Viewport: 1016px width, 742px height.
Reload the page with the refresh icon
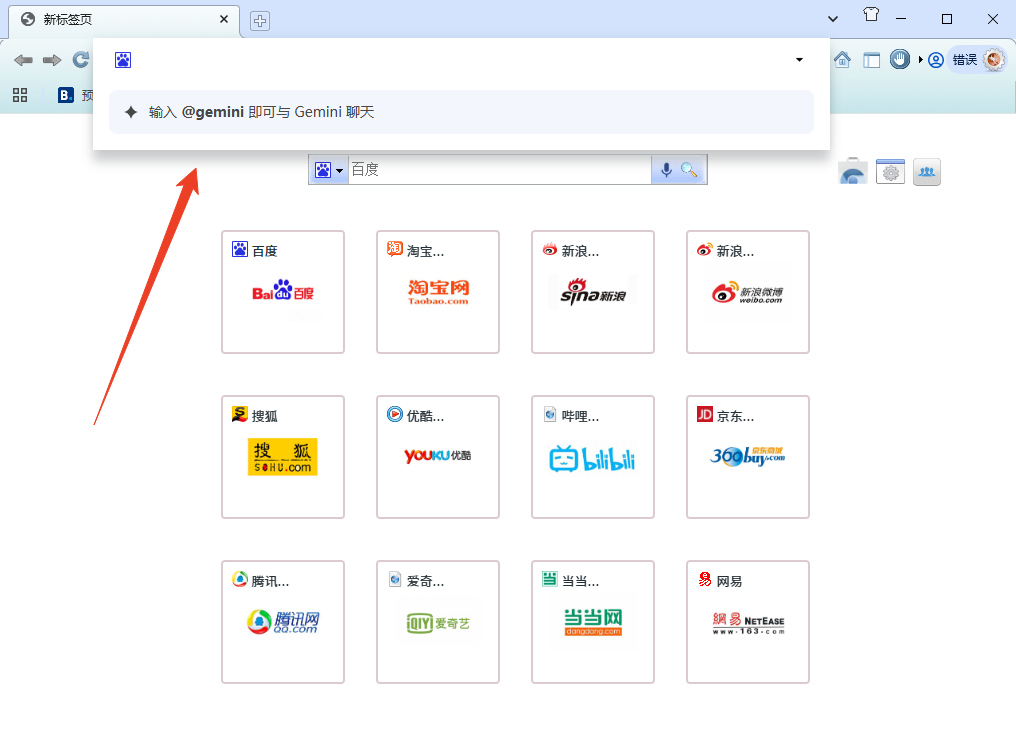[79, 58]
